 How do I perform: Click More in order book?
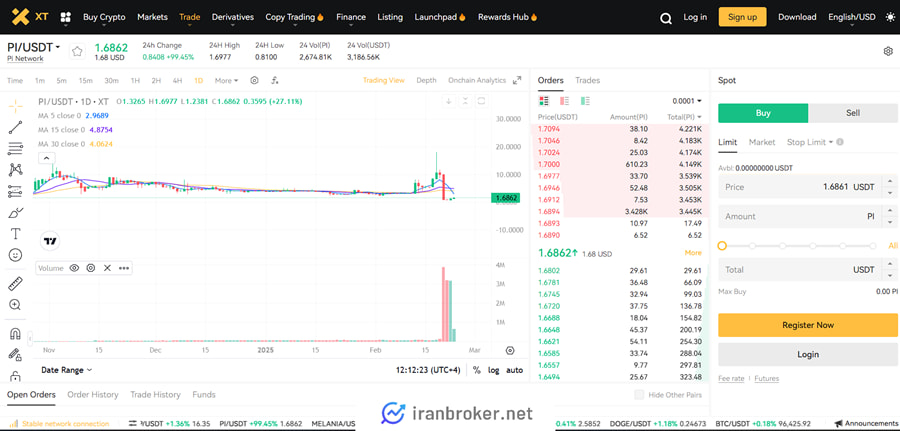point(693,253)
